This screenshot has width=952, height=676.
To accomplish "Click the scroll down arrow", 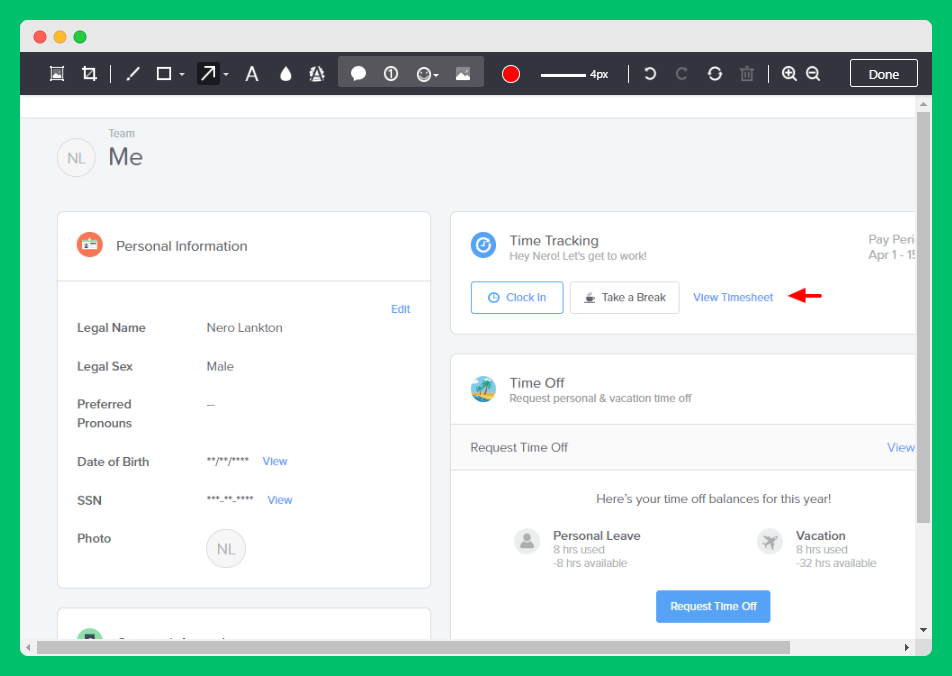I will click(x=923, y=630).
